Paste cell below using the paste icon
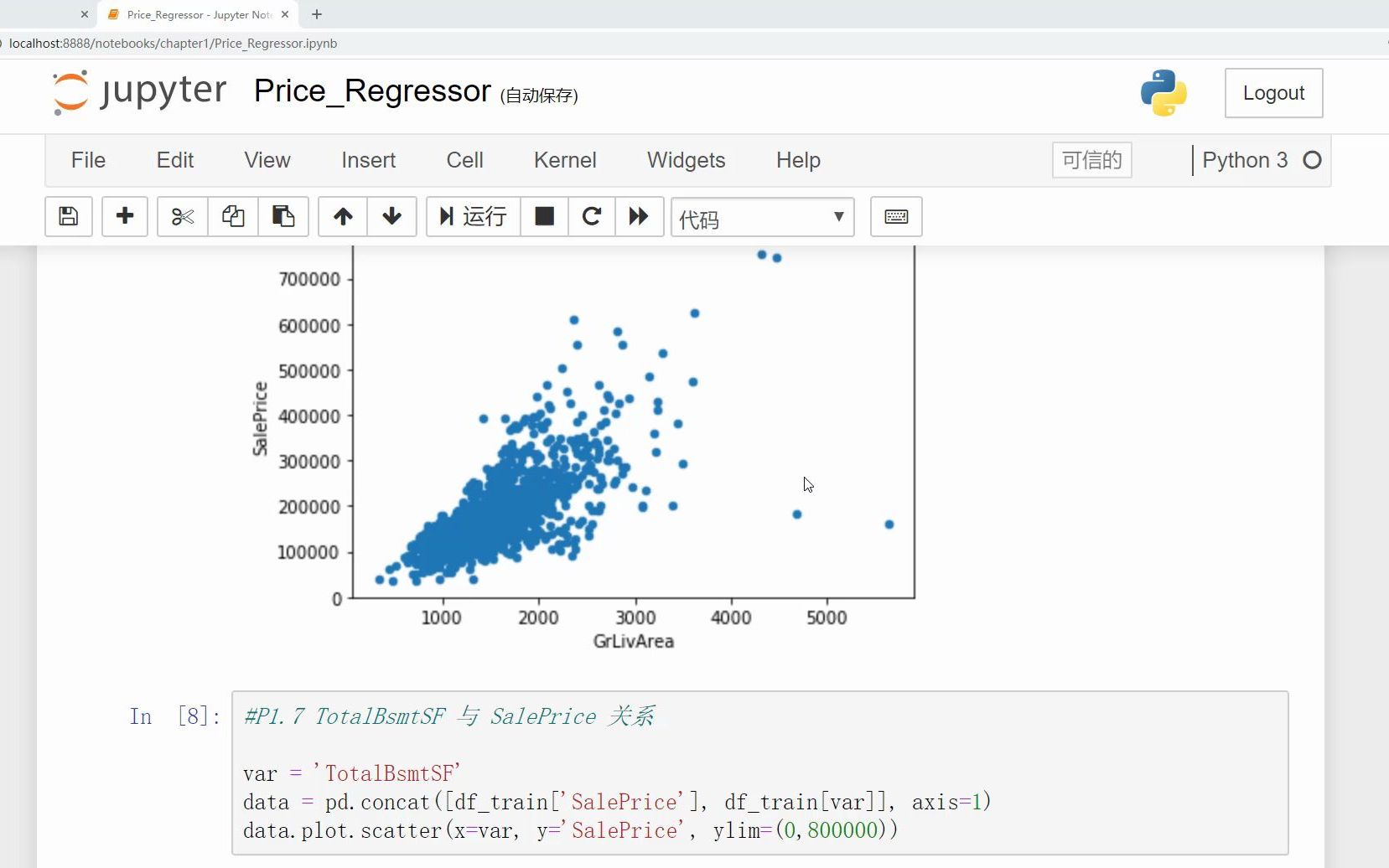The height and width of the screenshot is (868, 1389). 283,217
